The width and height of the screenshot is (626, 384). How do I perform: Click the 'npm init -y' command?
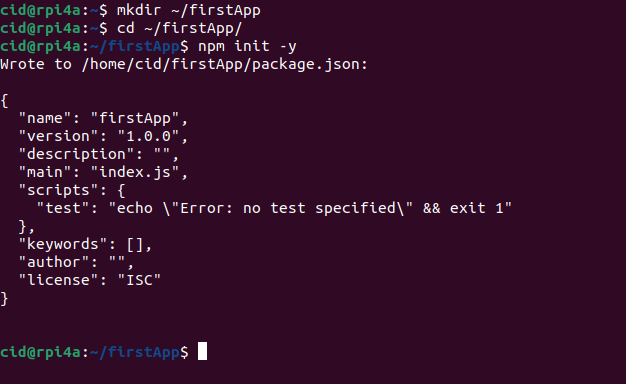[247, 46]
